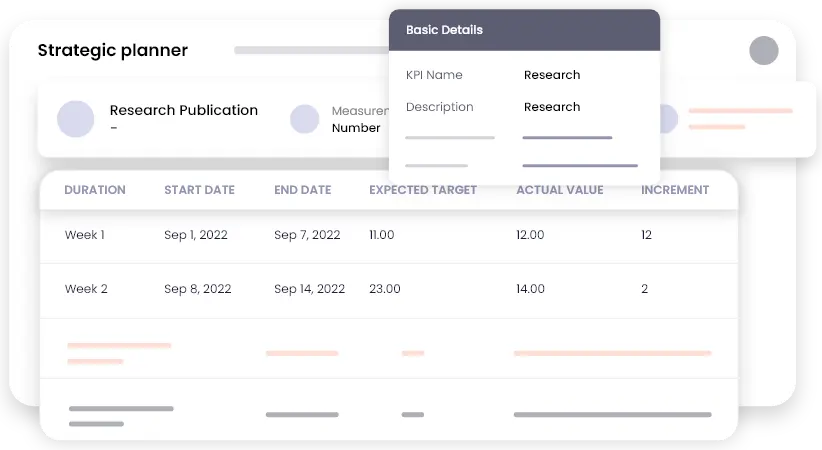Click the Sep 1, 2022 start date
This screenshot has width=822, height=450.
[196, 235]
